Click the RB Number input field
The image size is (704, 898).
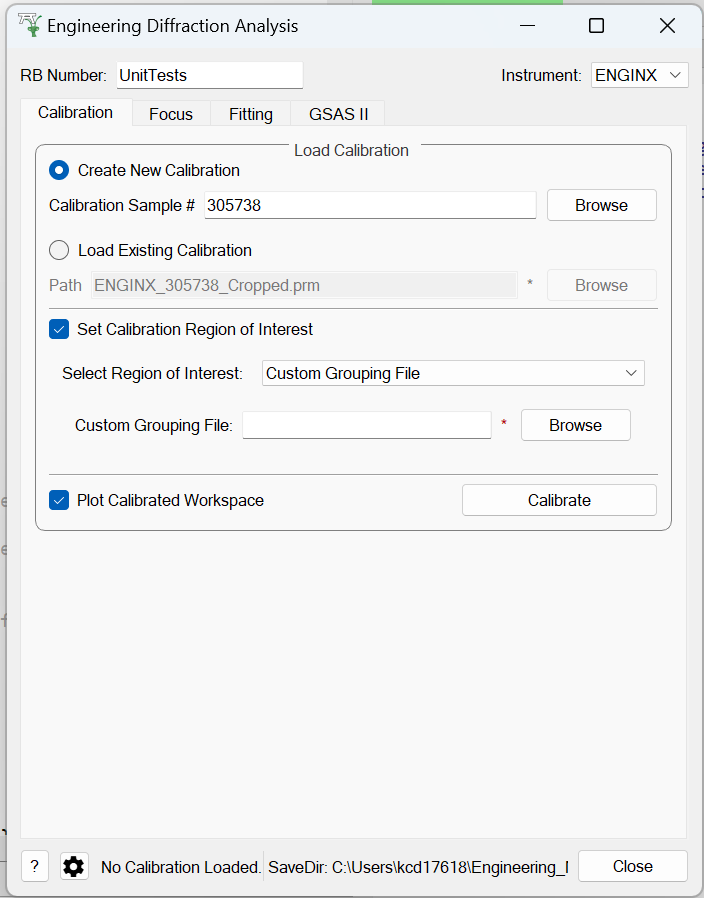point(210,75)
